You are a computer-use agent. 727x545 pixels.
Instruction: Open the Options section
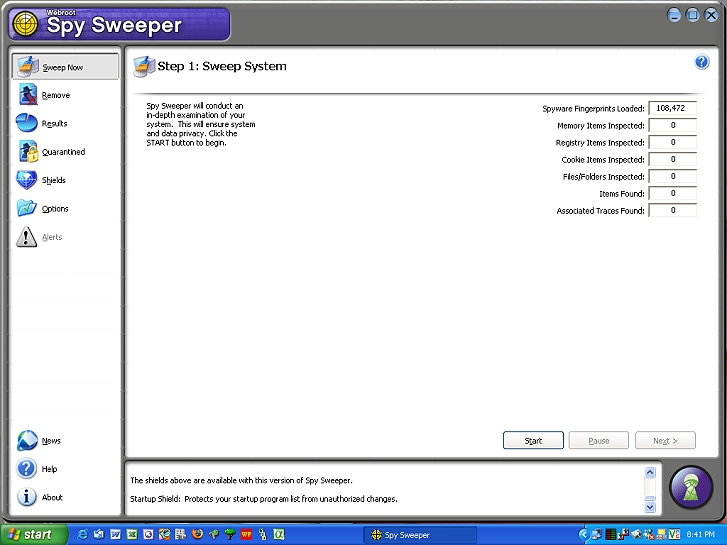click(43, 208)
